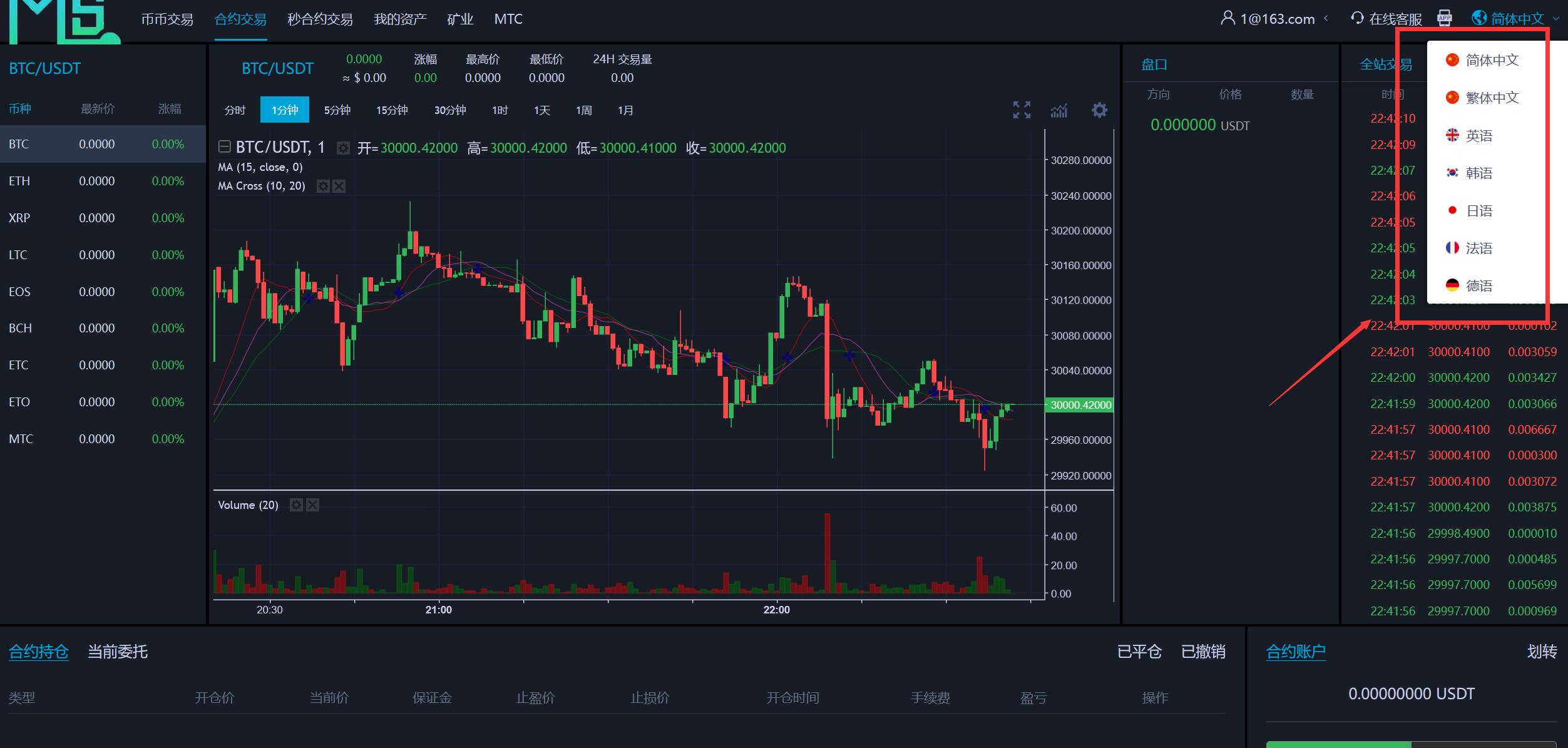Image resolution: width=1568 pixels, height=748 pixels.
Task: Select the 15分钟 chart interval
Action: pyautogui.click(x=392, y=110)
